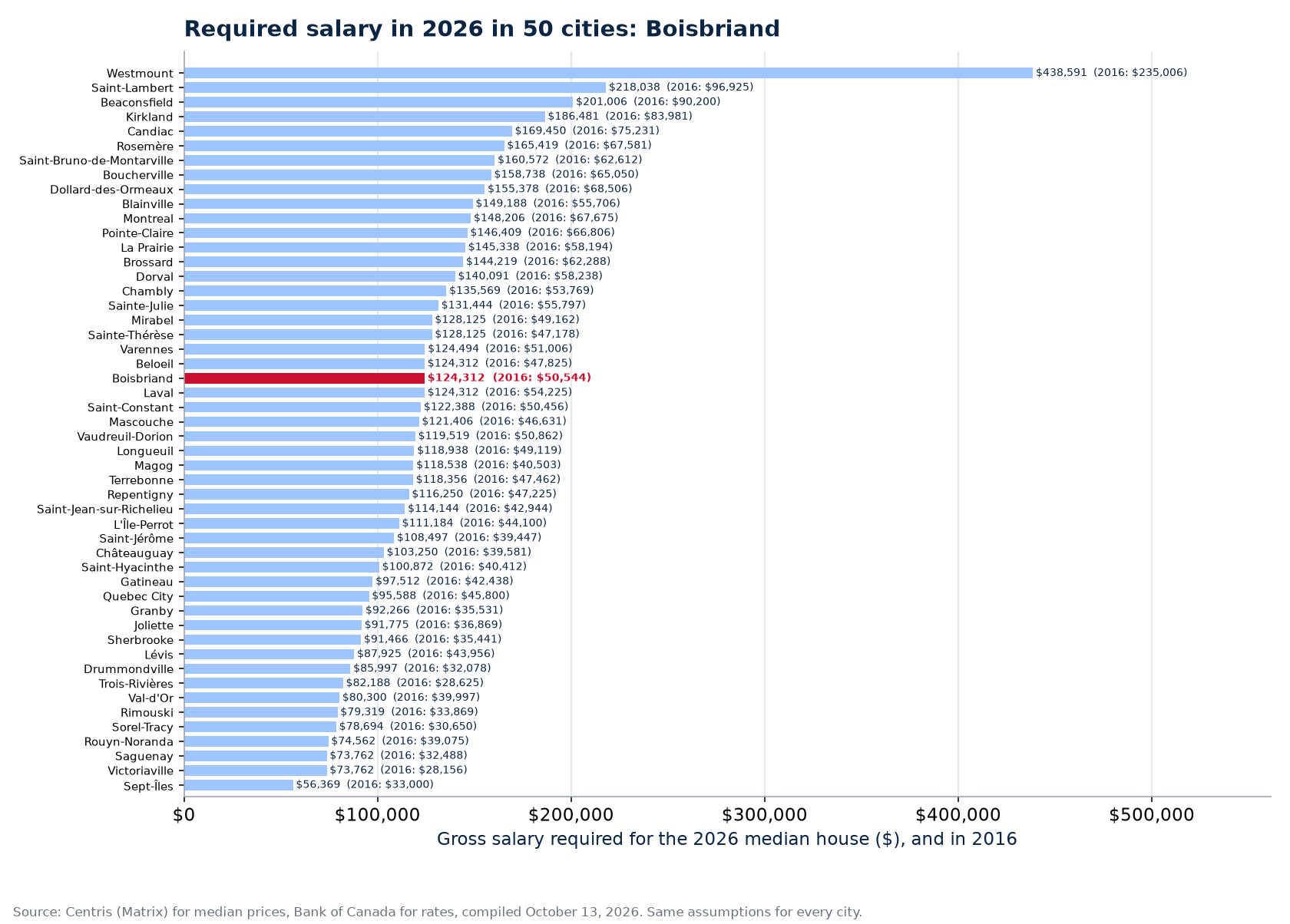
Task: Click the 'Saint-Constant' label
Action: click(x=131, y=408)
